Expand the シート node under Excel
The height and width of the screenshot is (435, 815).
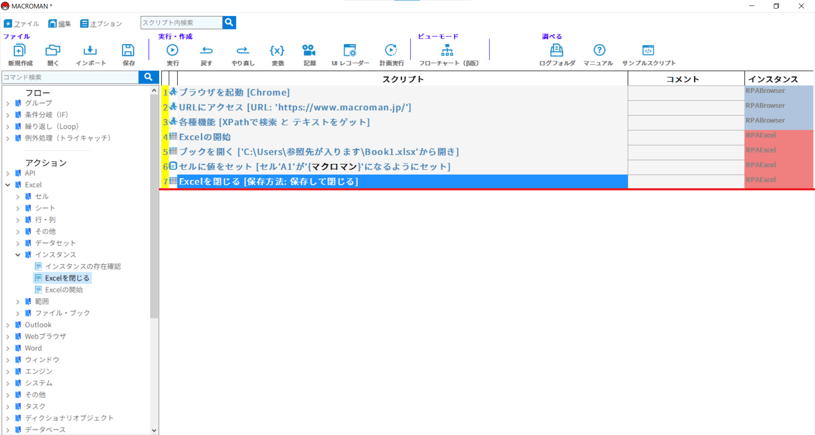18,208
